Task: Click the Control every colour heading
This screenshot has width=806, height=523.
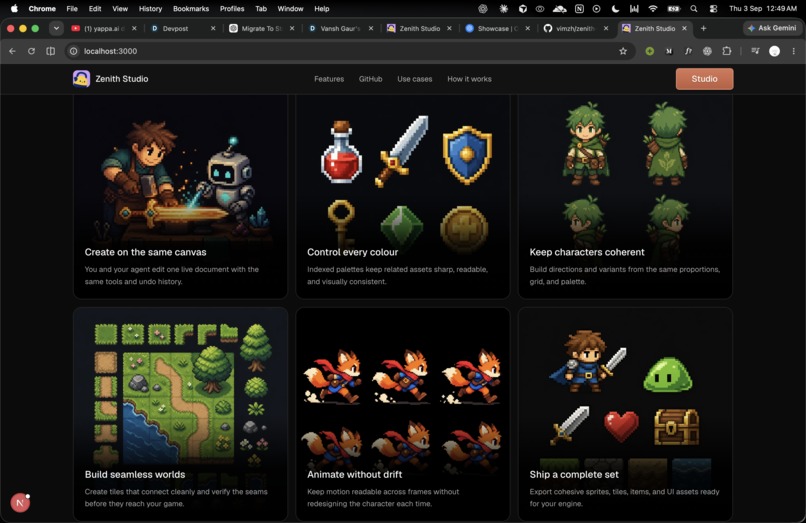Action: coord(352,252)
